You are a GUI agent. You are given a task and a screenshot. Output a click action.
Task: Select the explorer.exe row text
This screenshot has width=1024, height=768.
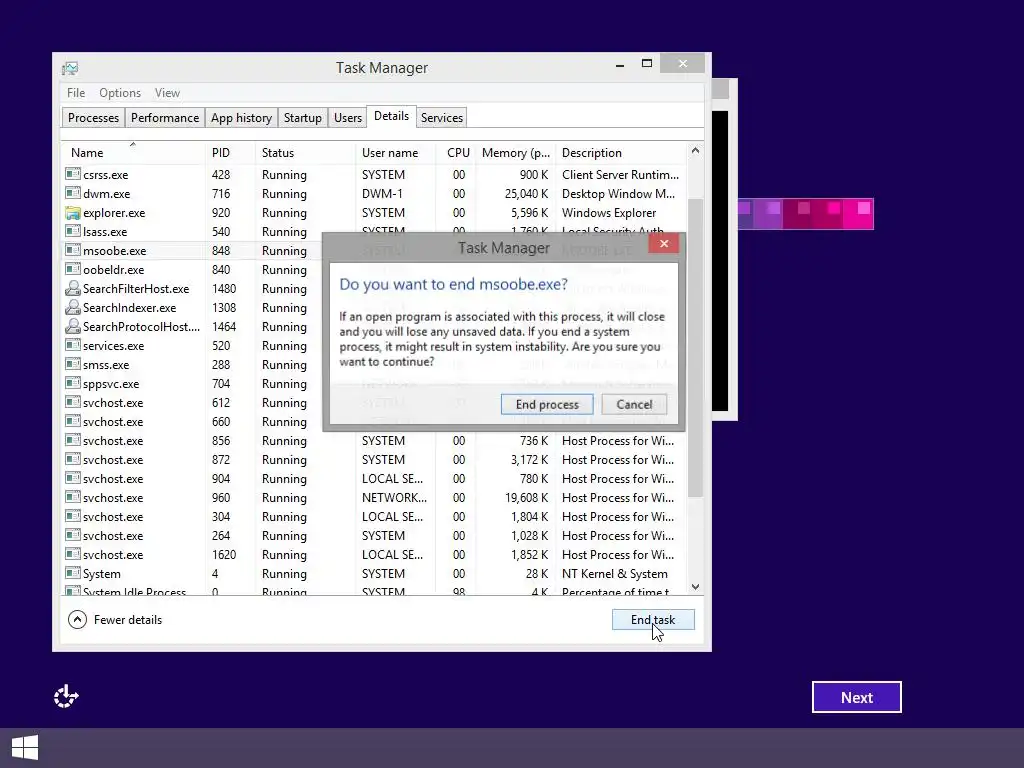114,213
